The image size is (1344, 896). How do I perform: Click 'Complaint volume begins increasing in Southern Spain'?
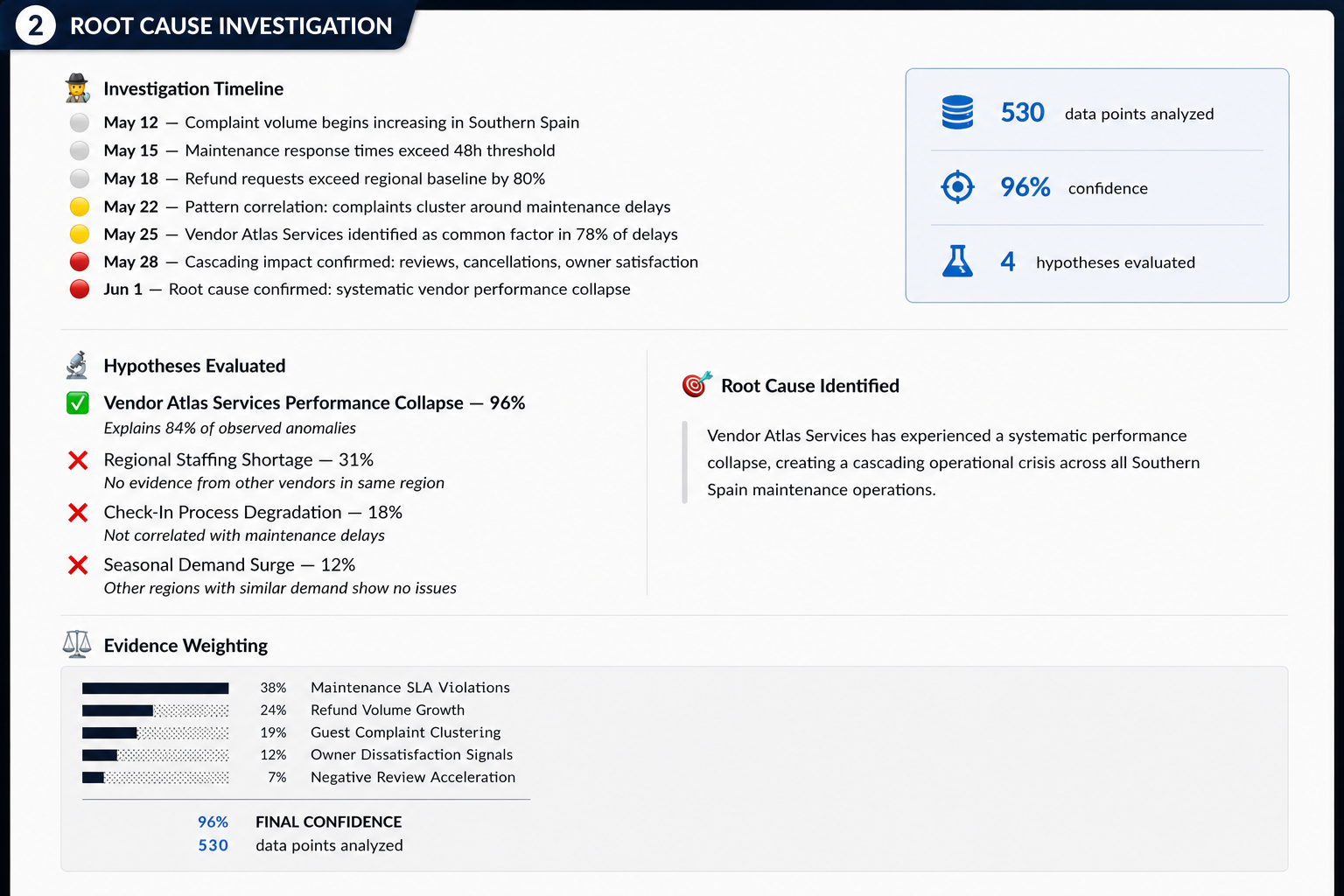[x=382, y=122]
